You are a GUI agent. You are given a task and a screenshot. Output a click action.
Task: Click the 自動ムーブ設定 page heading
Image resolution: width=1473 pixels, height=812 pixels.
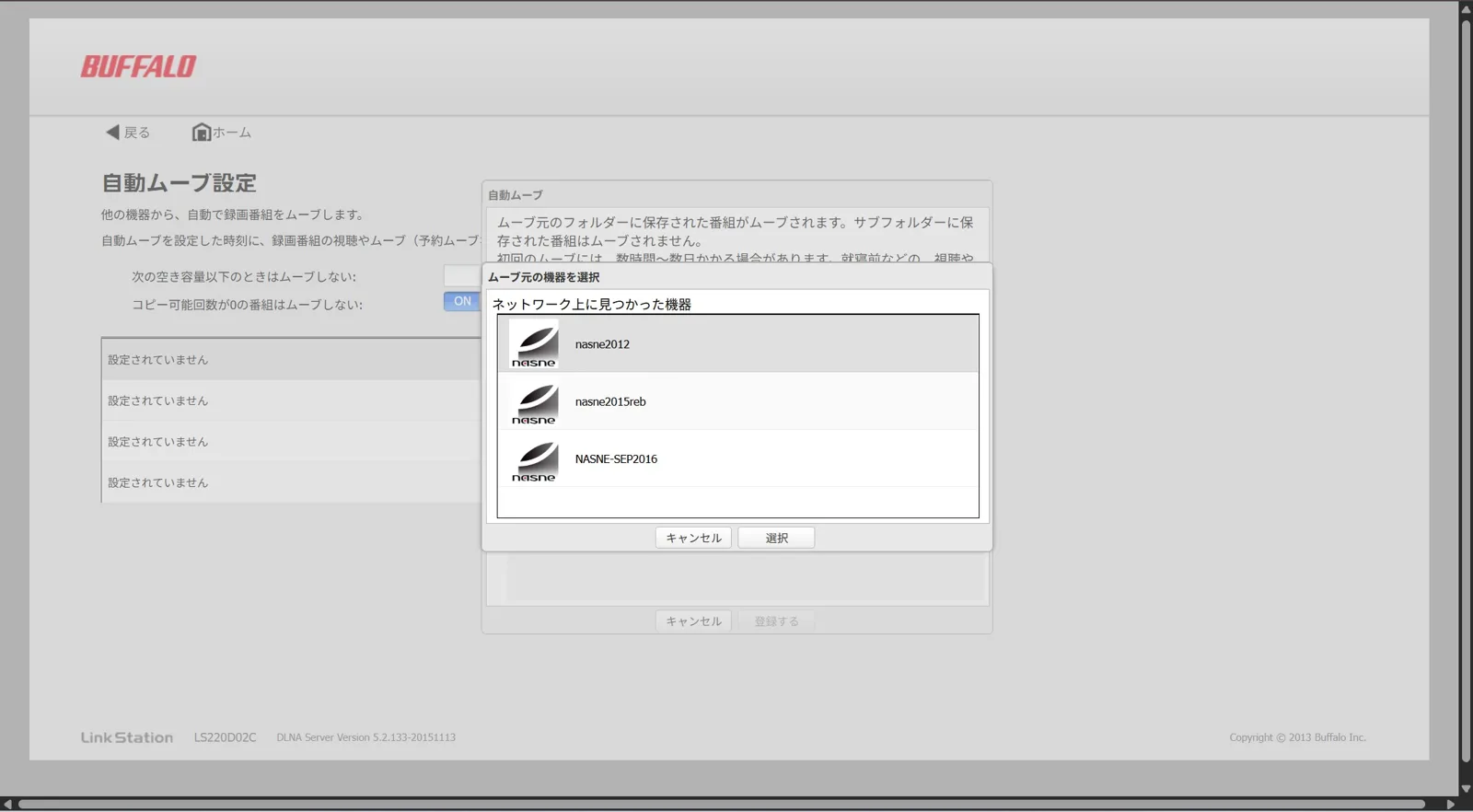179,183
